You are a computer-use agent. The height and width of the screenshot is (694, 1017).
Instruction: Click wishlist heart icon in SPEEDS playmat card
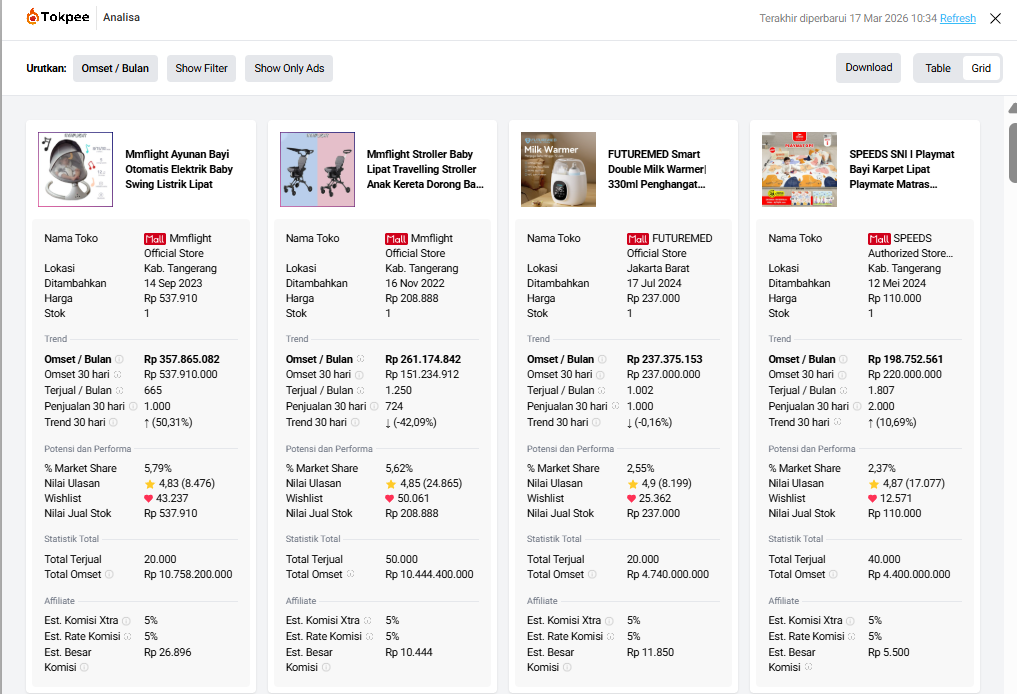point(873,498)
